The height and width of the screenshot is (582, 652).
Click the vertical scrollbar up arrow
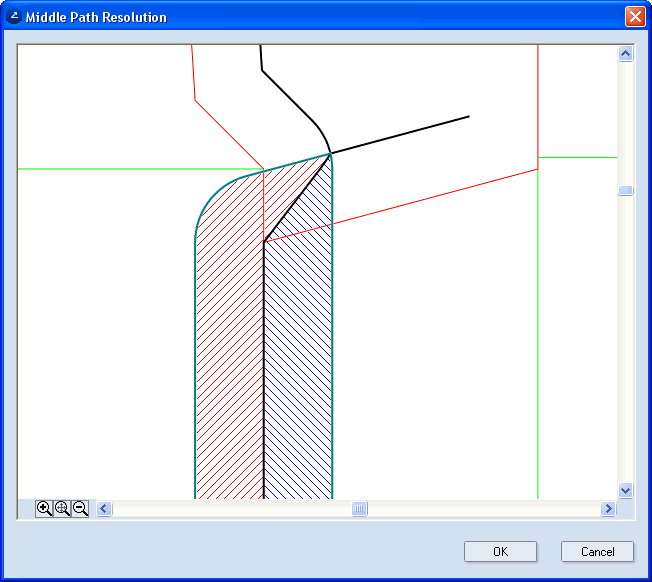tap(626, 54)
